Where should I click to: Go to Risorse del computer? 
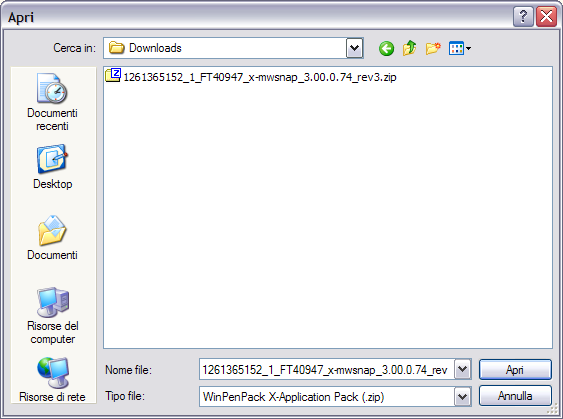[52, 316]
